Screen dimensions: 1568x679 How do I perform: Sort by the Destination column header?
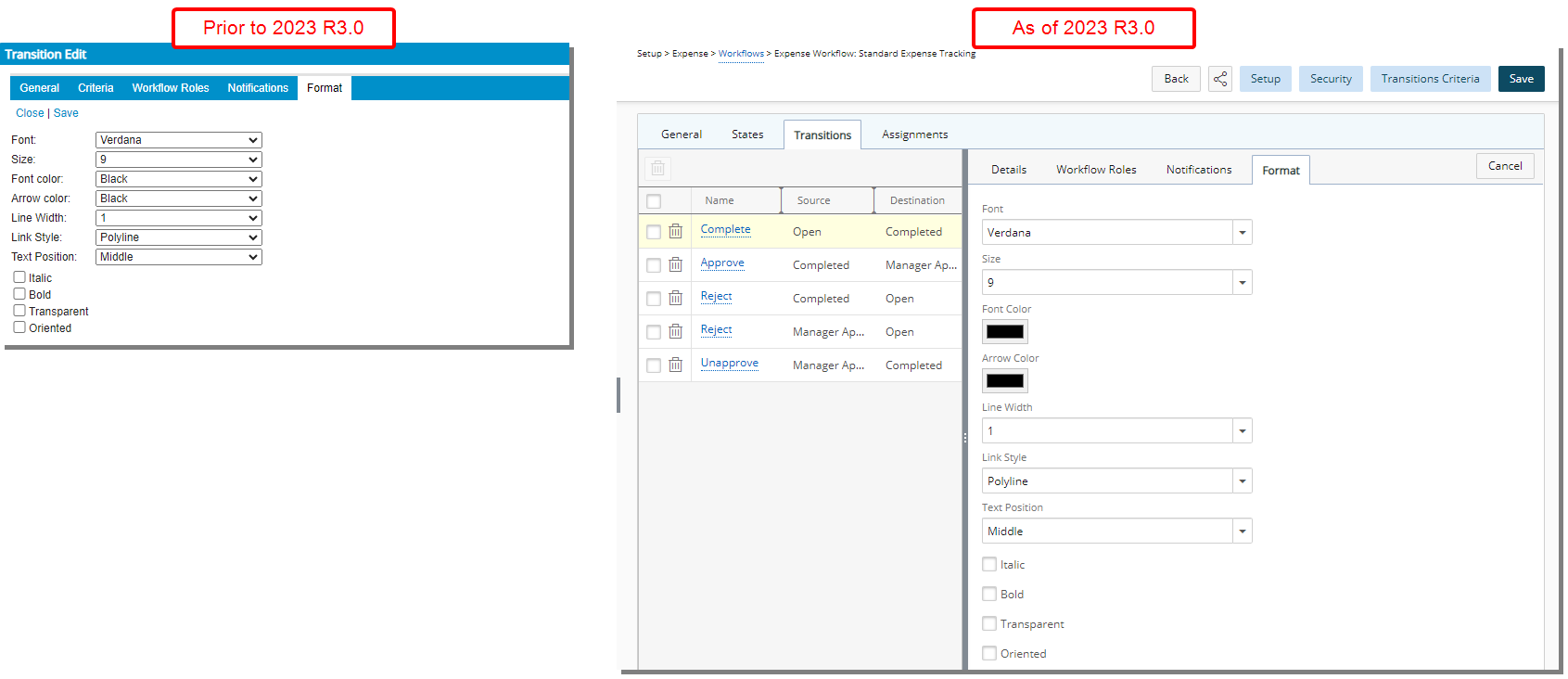click(917, 200)
